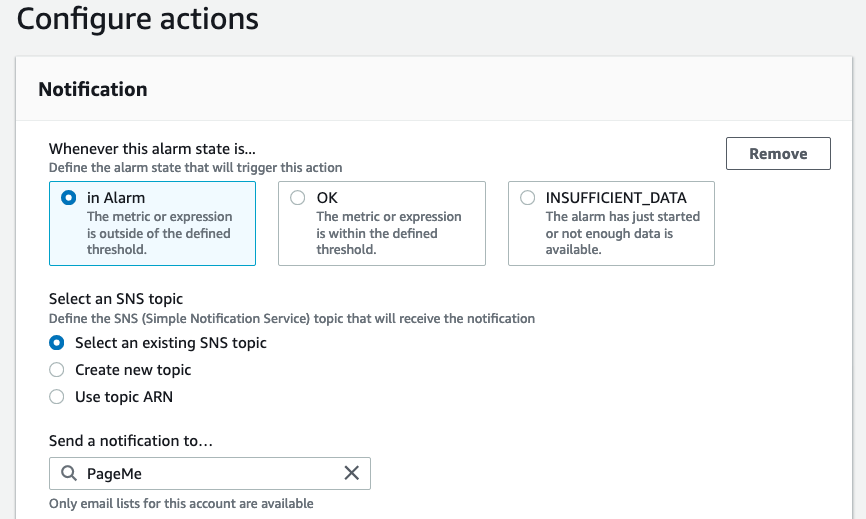The image size is (866, 519).
Task: Click the "Send a notification to…" label
Action: pos(132,441)
